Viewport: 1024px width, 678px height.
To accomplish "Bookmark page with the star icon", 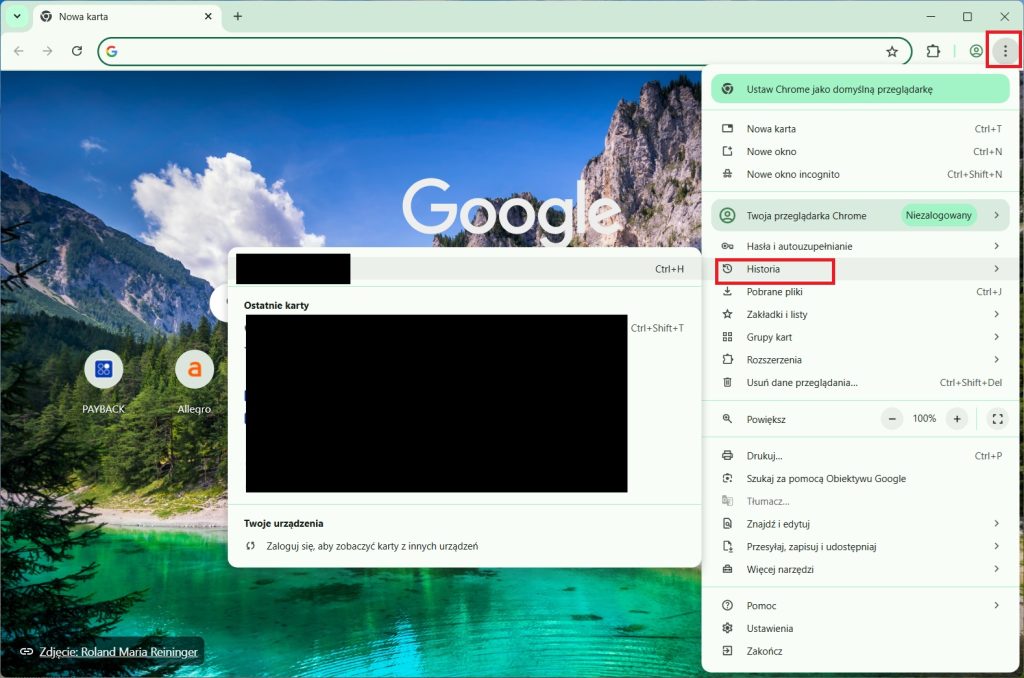I will [891, 51].
